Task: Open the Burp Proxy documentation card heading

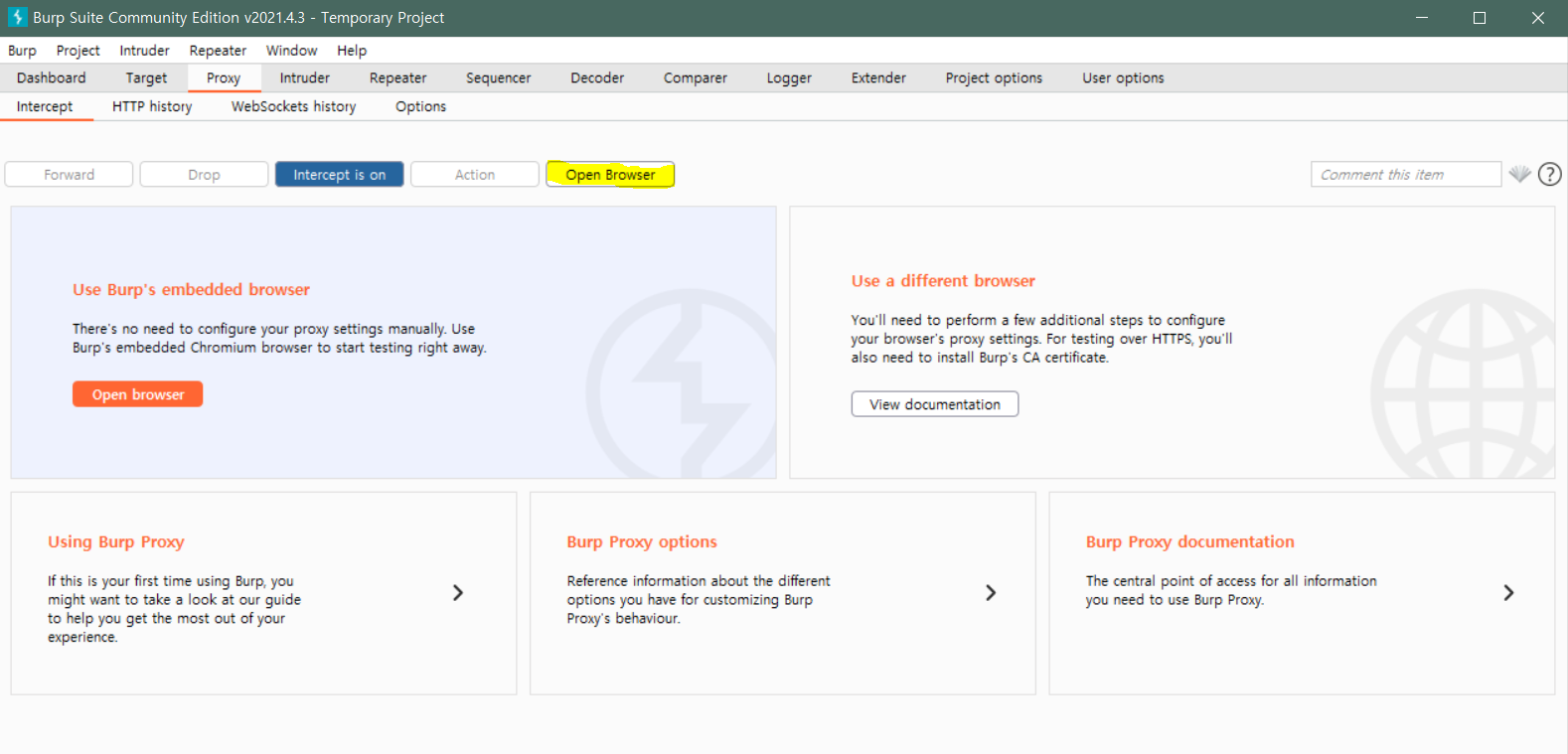Action: tap(1189, 541)
